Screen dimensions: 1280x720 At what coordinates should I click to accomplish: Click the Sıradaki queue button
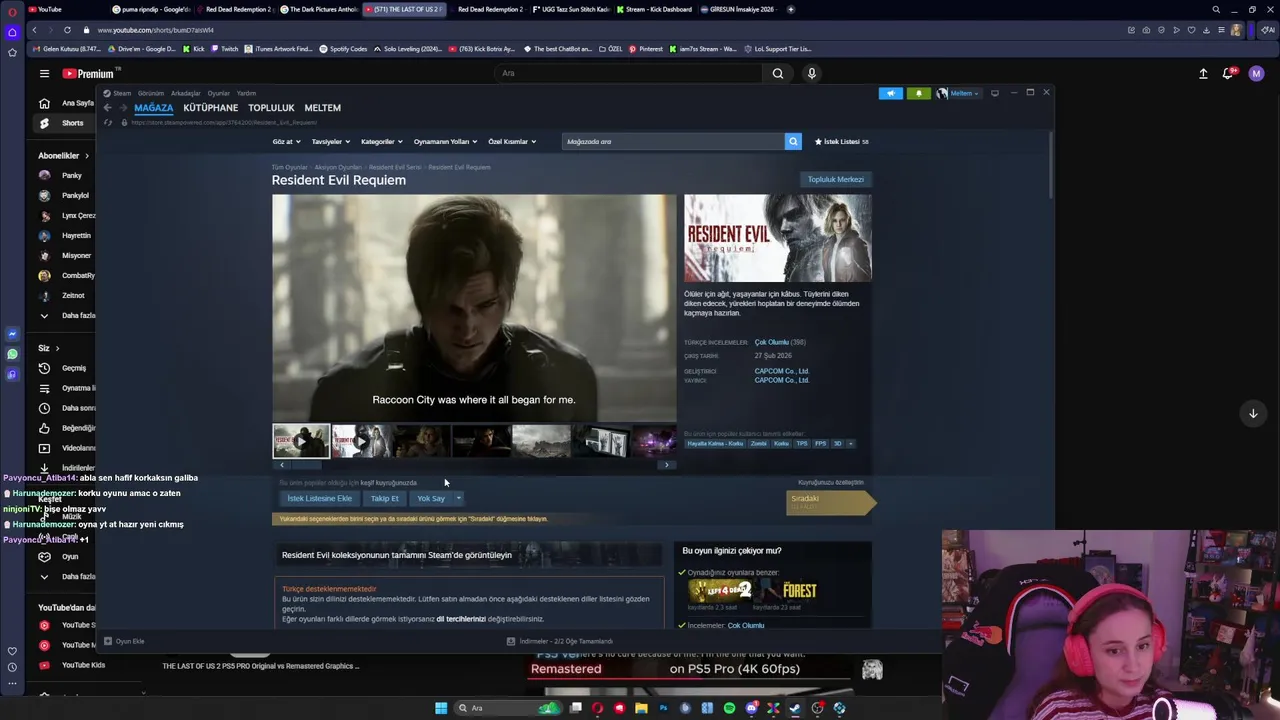830,502
